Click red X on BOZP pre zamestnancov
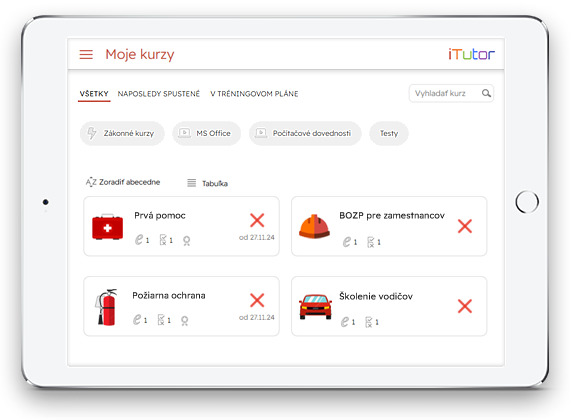 [465, 226]
